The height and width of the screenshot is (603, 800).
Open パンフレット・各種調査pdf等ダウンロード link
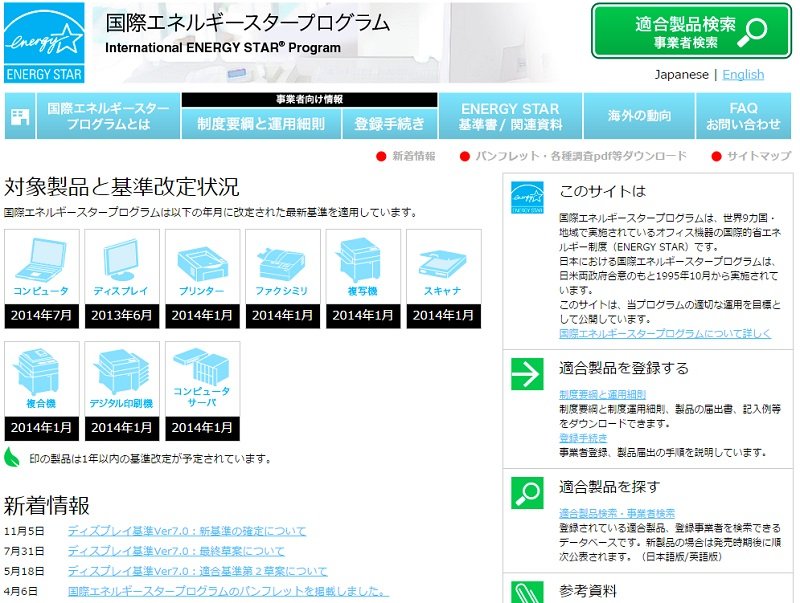click(x=581, y=156)
